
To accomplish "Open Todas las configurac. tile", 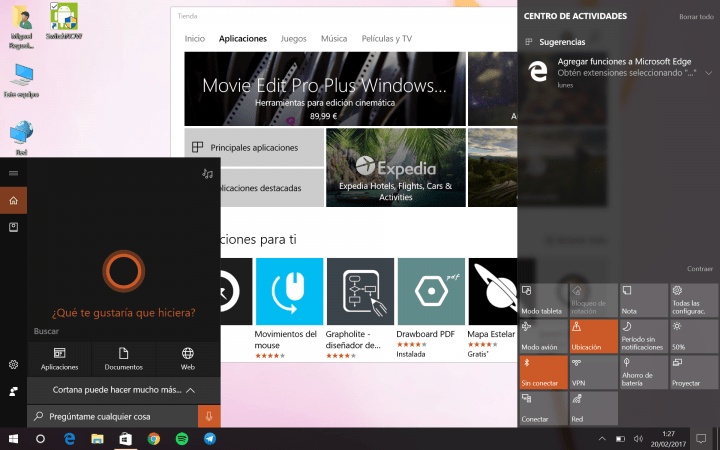I will pos(694,300).
